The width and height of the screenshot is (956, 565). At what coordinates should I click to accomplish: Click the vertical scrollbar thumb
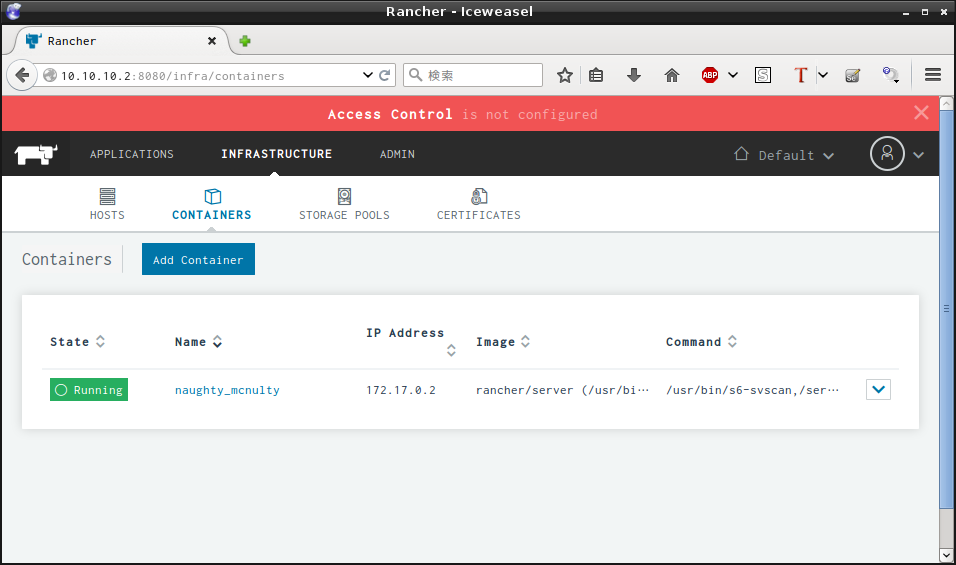(946, 308)
